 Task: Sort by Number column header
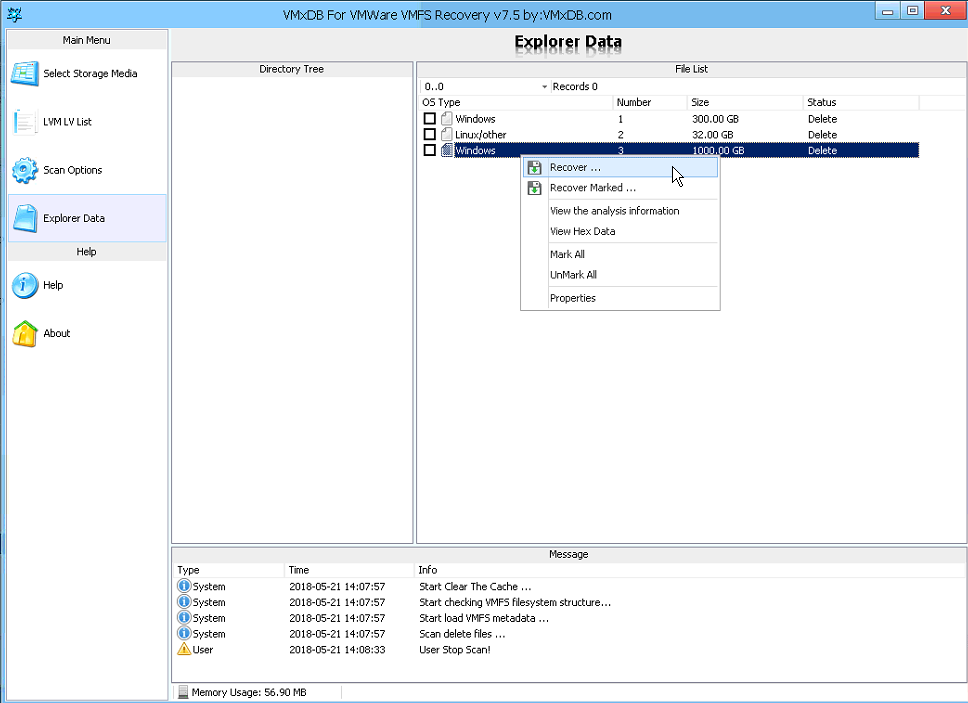[650, 102]
